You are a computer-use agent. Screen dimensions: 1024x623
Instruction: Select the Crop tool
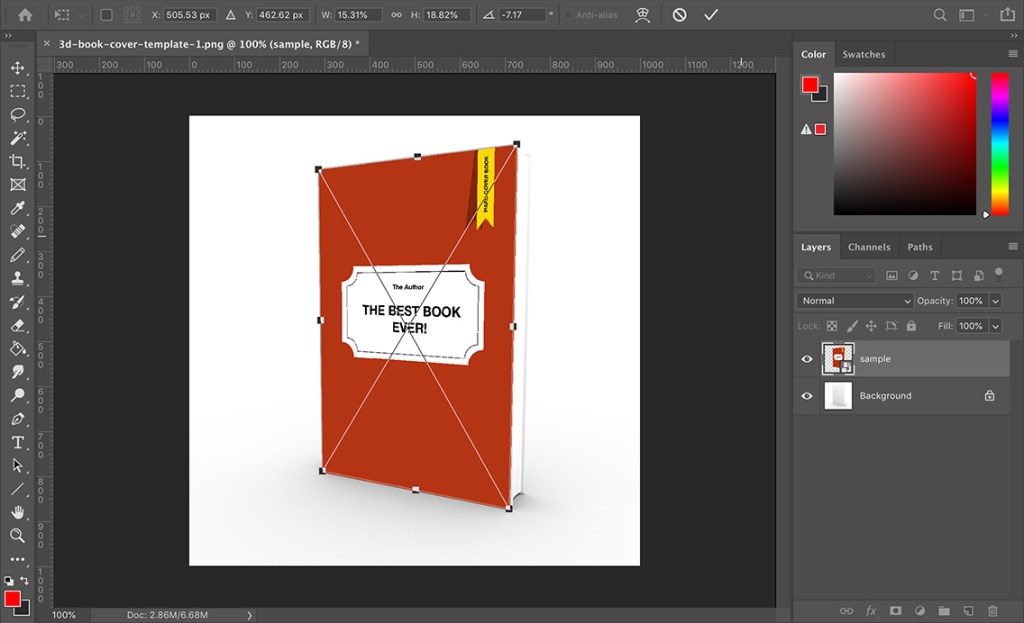coord(15,160)
